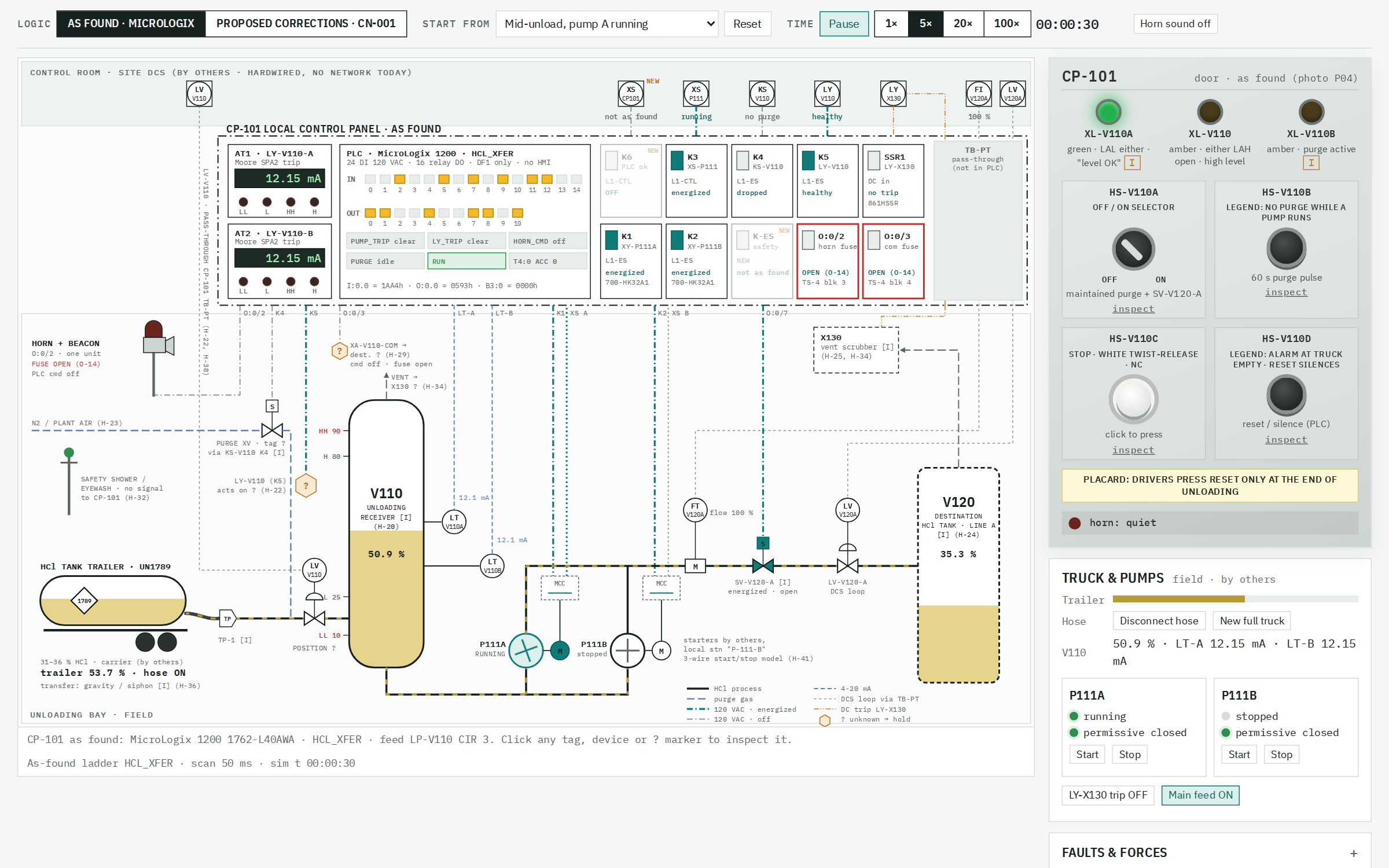
Task: Inspect pump P111A symbol
Action: (x=526, y=650)
